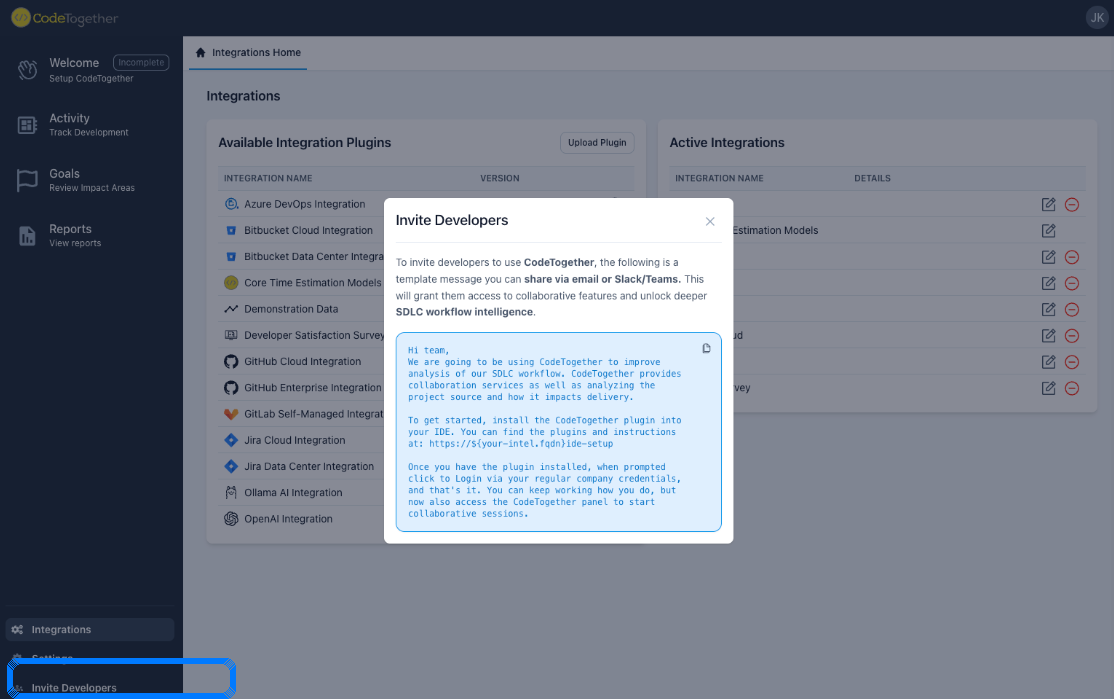
Task: Click the Upload Plugin button
Action: click(x=597, y=142)
